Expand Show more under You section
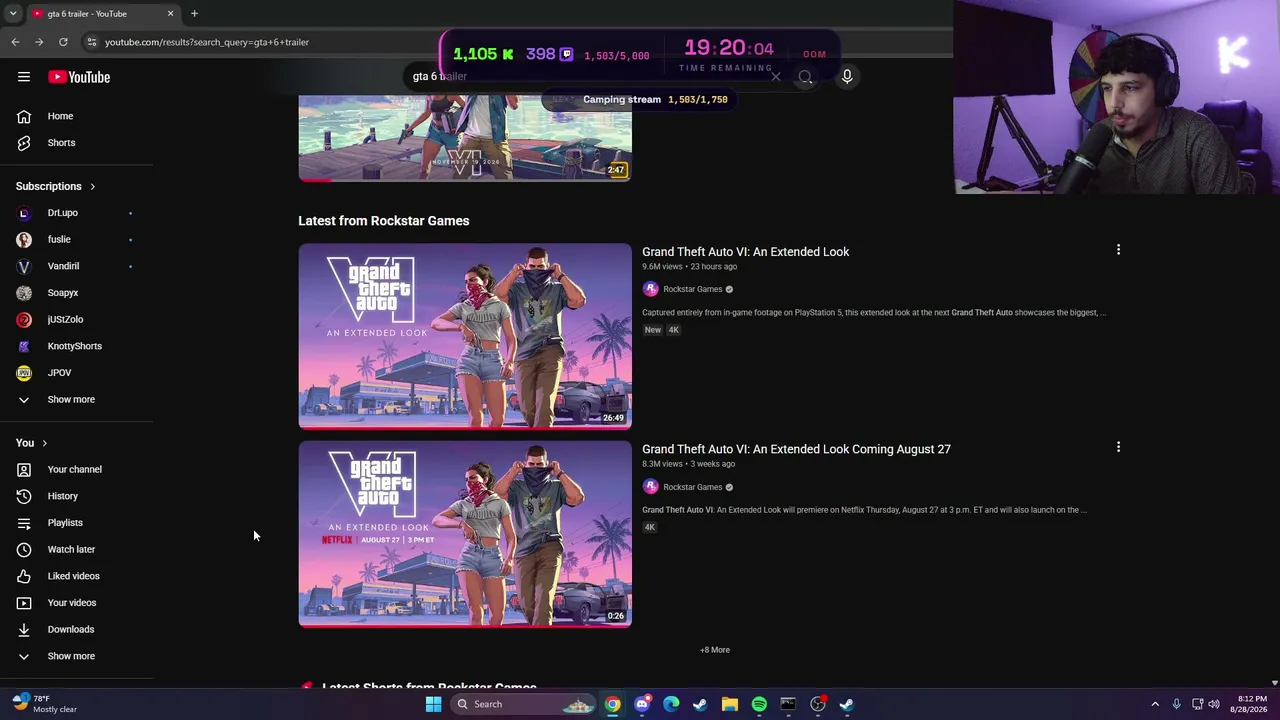 (x=76, y=656)
